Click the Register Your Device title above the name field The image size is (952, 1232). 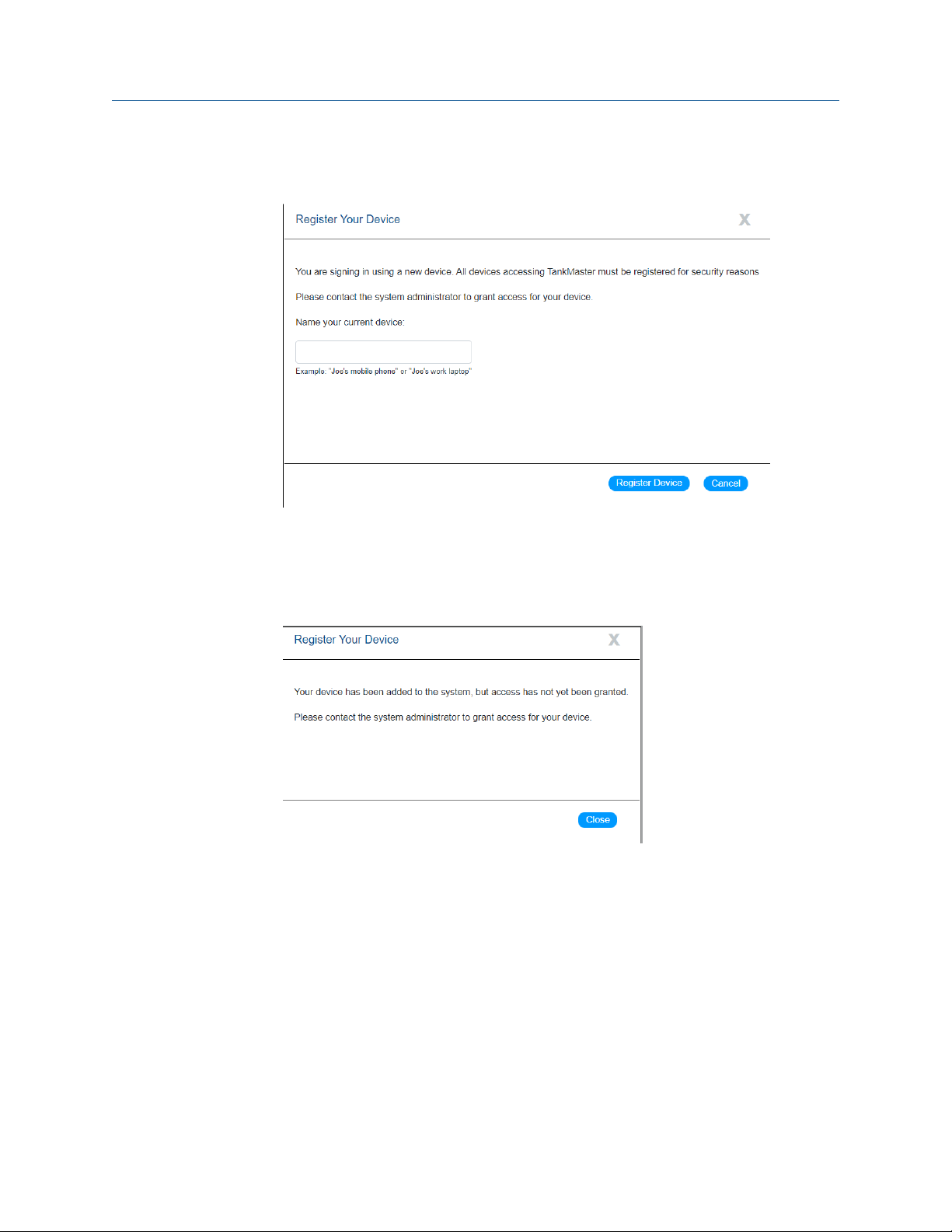tap(347, 219)
